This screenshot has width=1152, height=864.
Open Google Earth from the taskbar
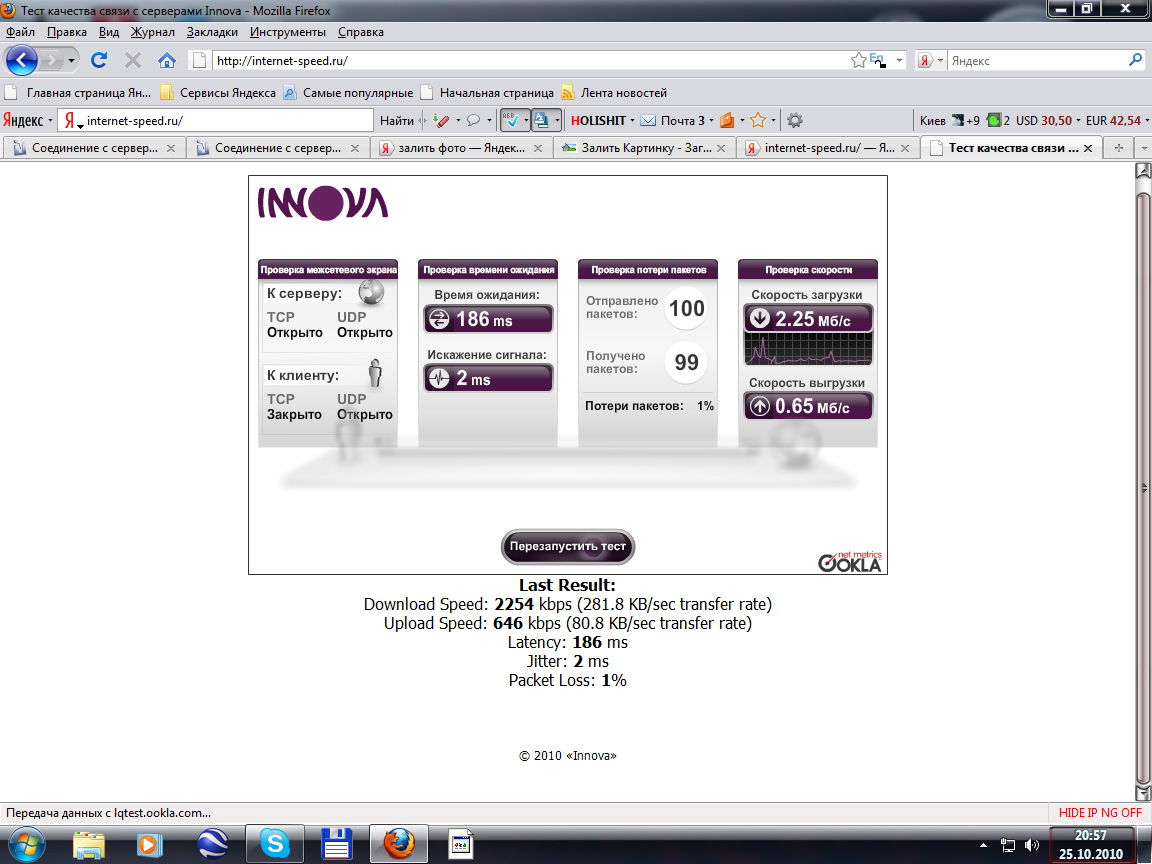(x=212, y=843)
